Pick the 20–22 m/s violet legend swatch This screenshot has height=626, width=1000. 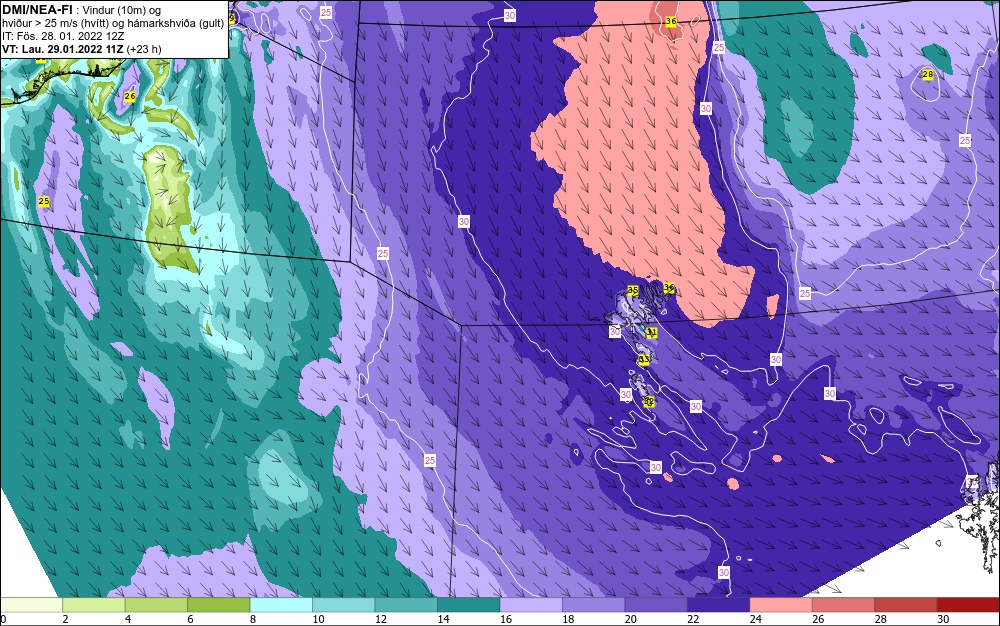tap(656, 605)
